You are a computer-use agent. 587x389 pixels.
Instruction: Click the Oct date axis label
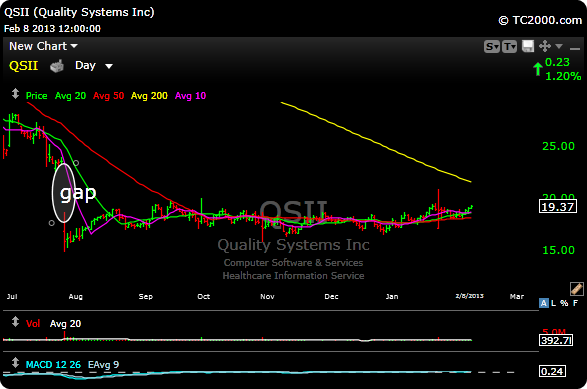[x=204, y=297]
